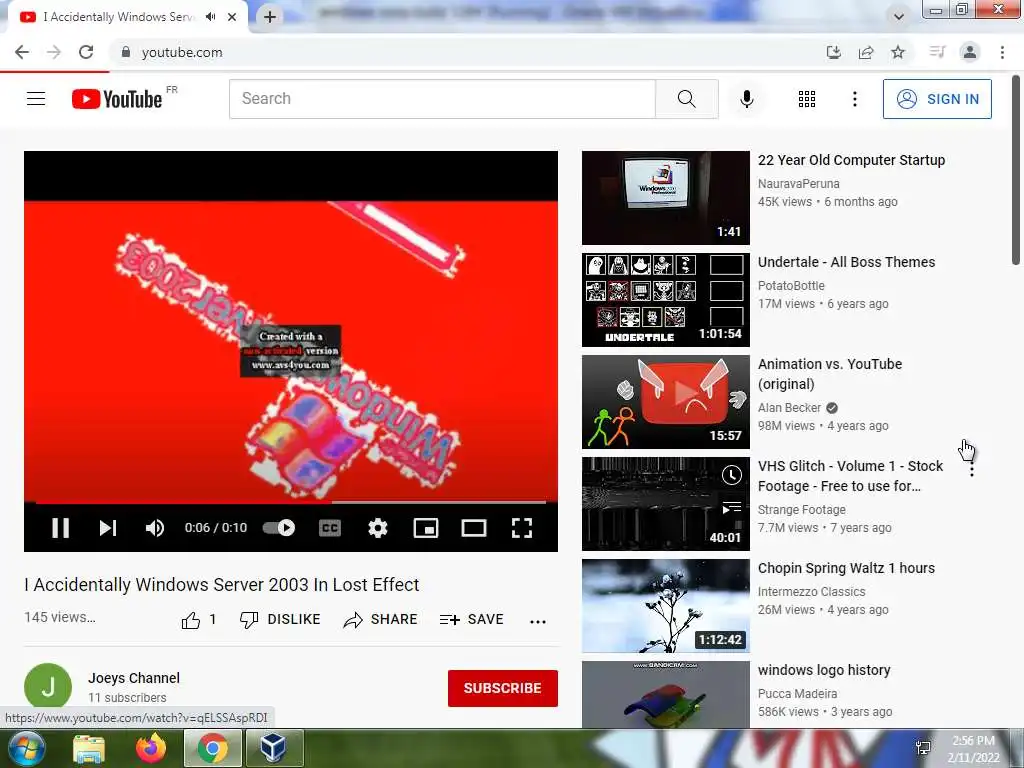Bookmark this tab star icon

pos(898,52)
